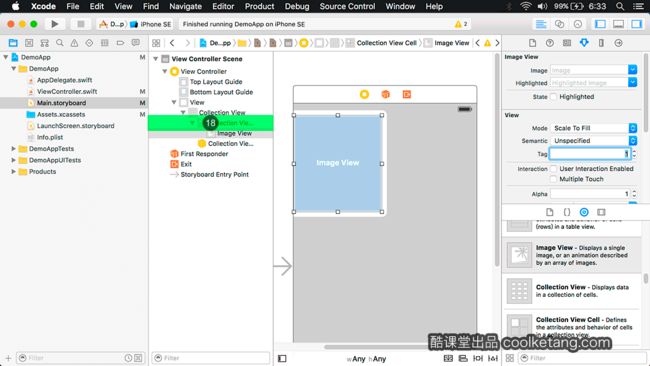Switch to the Version editor

point(577,24)
